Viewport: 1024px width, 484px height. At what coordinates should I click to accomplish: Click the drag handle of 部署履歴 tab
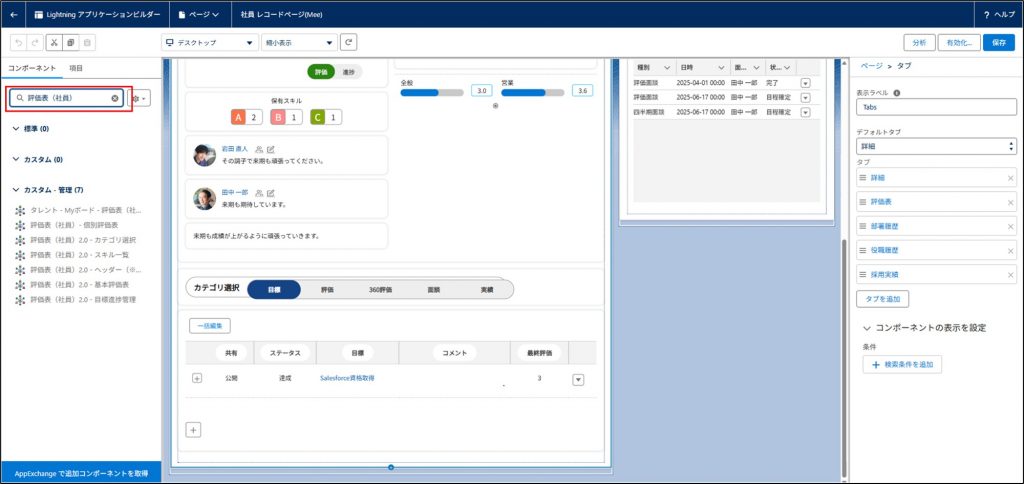(863, 226)
